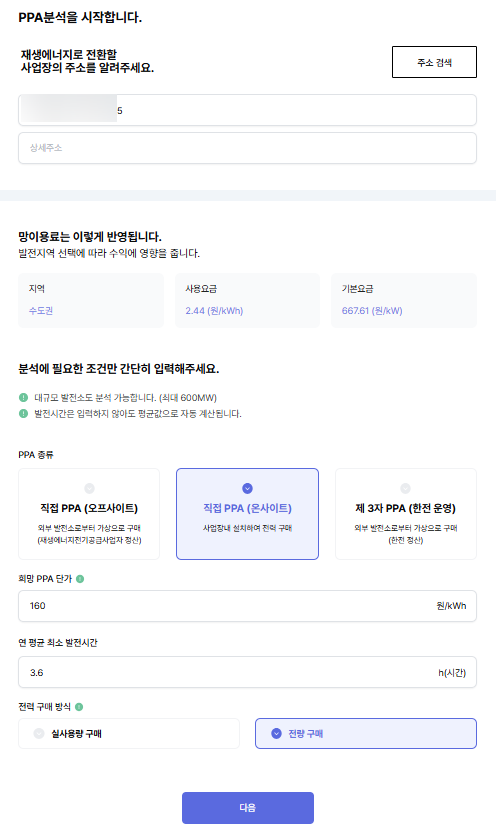Open 주소 검색 address search

point(435,62)
